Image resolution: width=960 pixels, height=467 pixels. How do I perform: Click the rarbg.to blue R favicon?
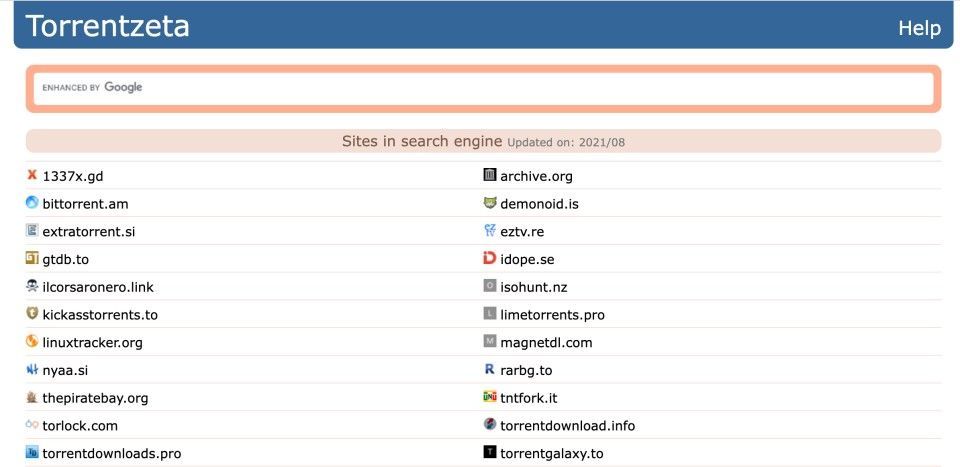[x=489, y=369]
